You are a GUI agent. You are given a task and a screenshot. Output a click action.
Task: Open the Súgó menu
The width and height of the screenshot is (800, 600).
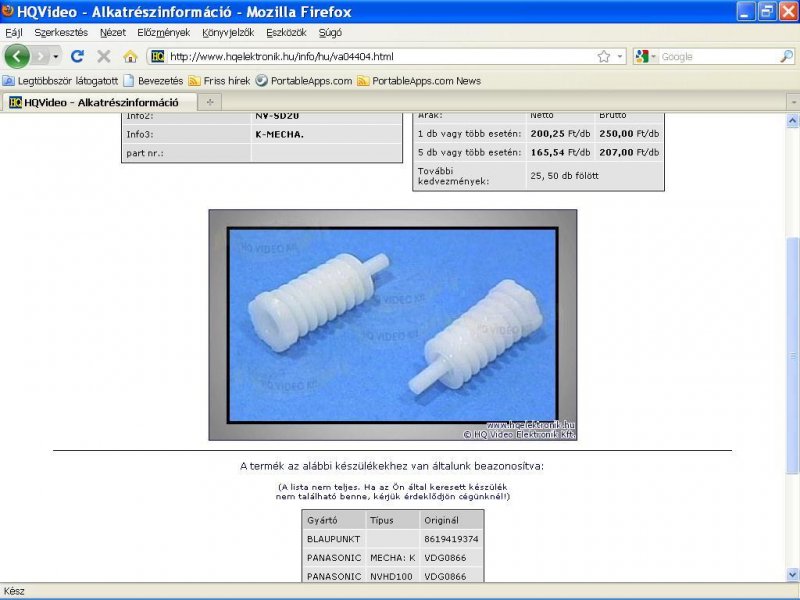(330, 33)
